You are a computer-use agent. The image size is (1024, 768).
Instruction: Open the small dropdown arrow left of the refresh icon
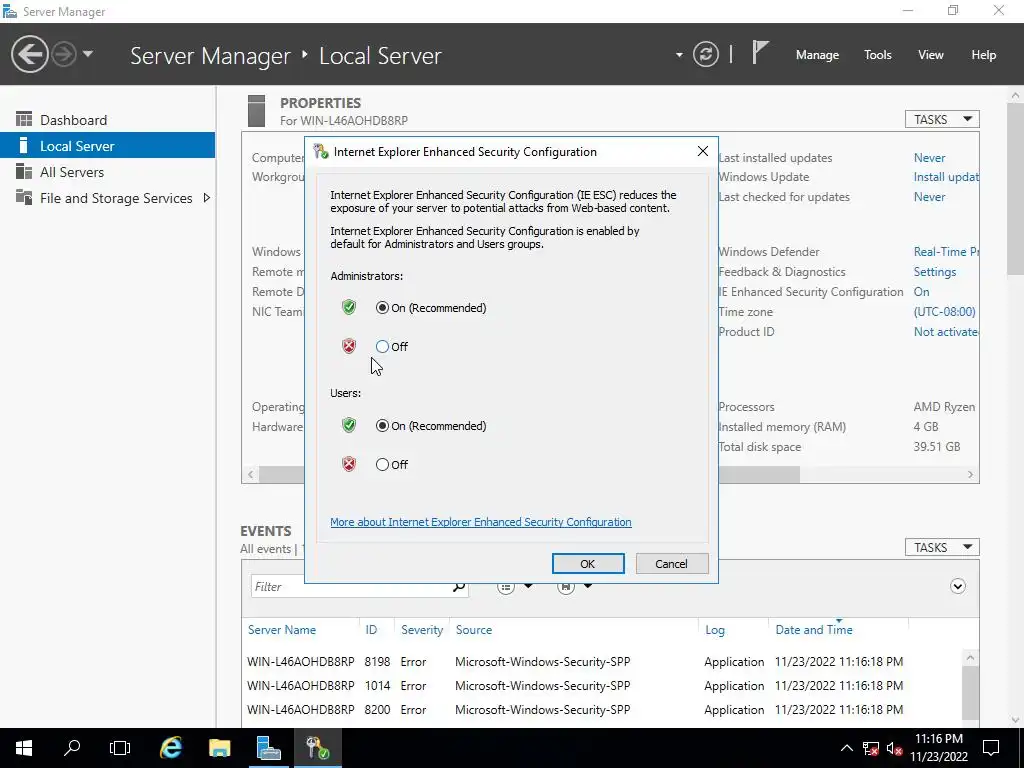pos(679,55)
